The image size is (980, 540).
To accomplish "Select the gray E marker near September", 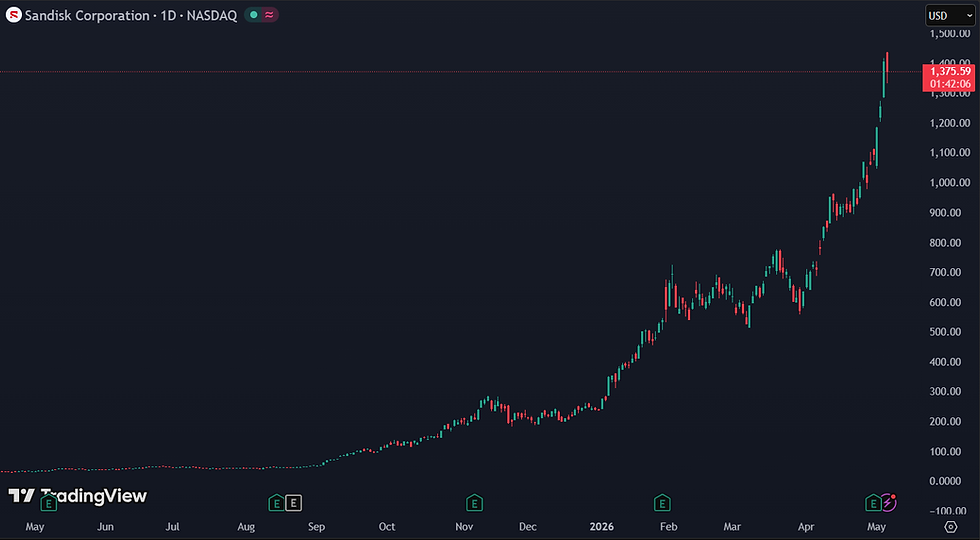I will (294, 502).
